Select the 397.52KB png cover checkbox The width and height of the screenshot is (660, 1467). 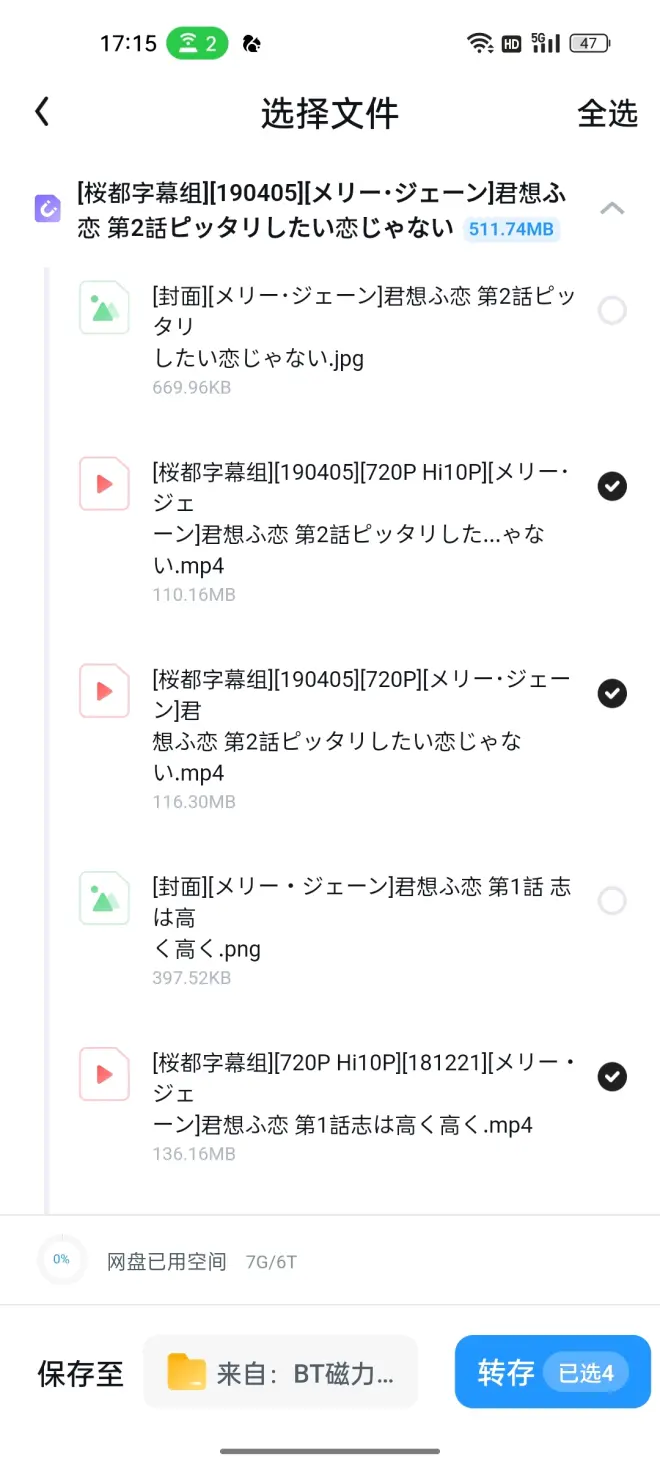click(x=612, y=902)
